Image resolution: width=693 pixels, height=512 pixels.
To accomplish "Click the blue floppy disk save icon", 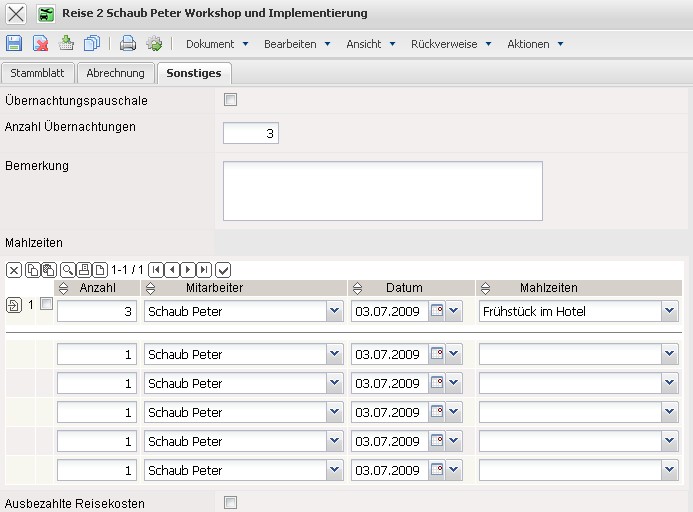I will pos(15,43).
